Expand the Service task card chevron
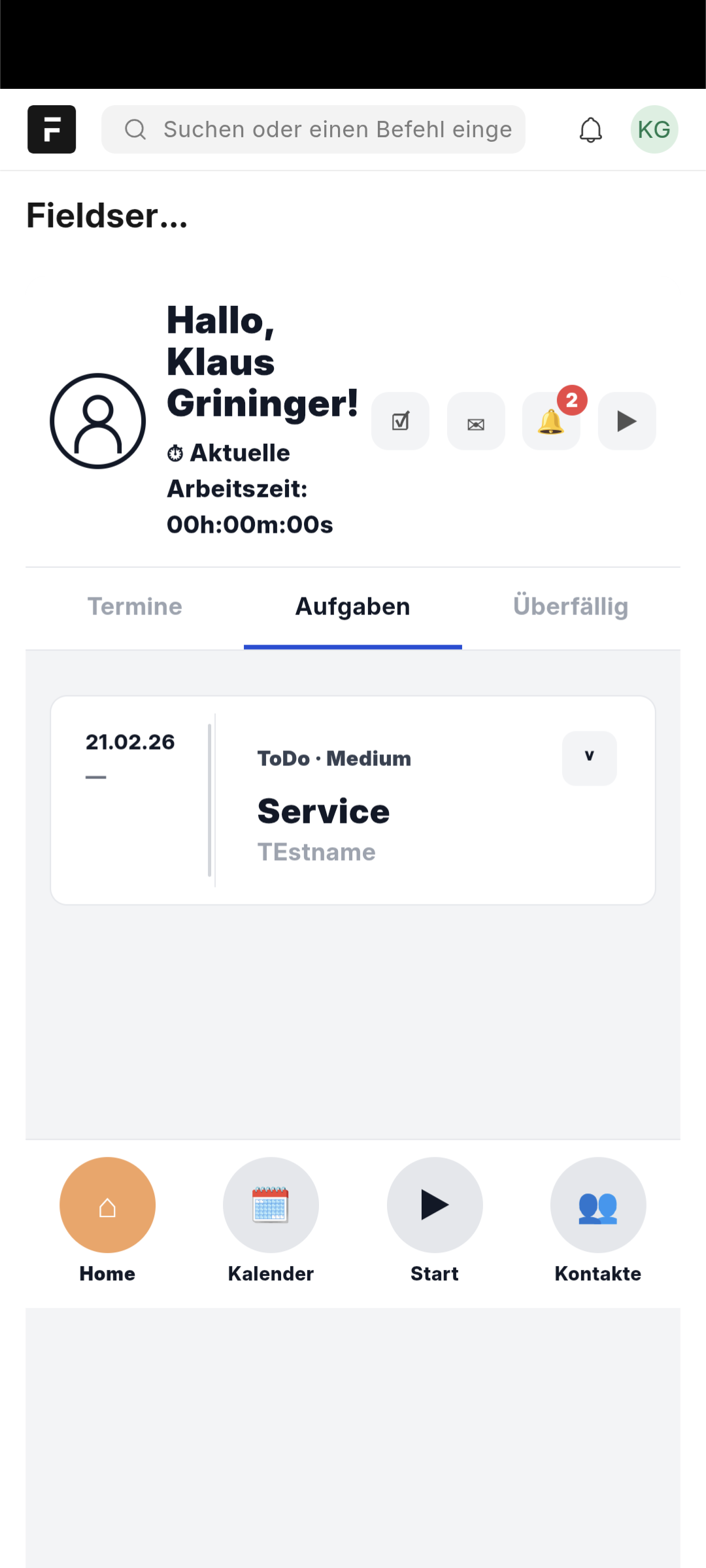 coord(589,758)
